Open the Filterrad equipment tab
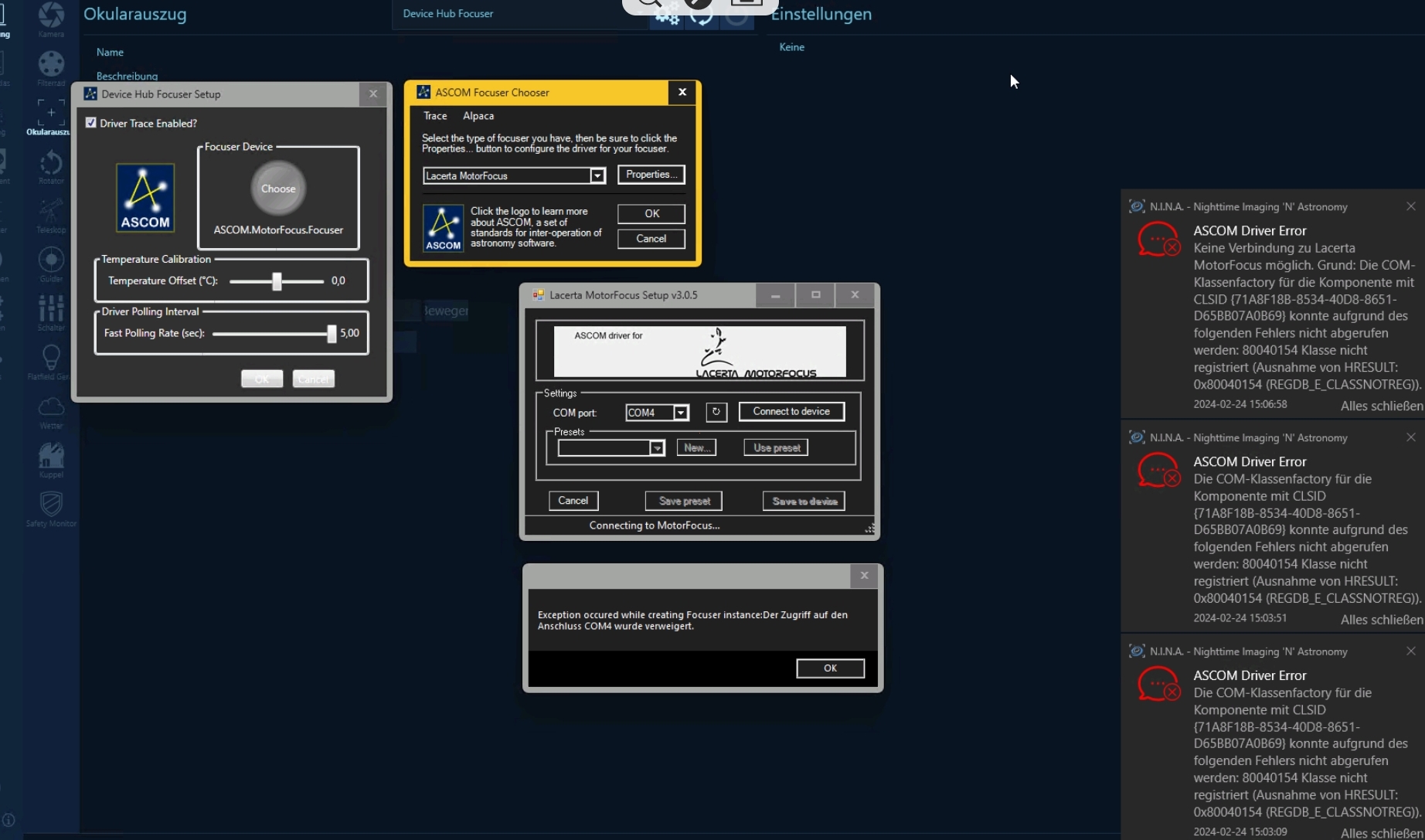 51,68
